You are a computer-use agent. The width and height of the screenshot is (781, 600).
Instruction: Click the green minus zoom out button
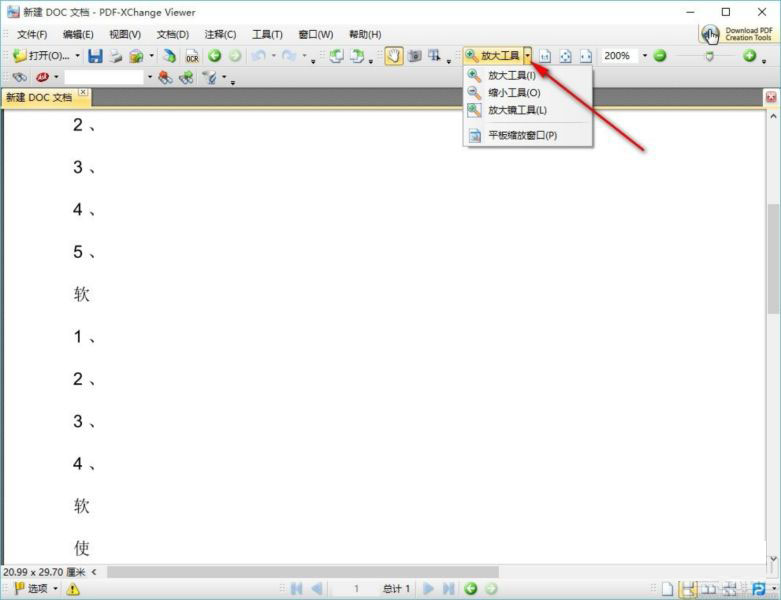click(659, 56)
